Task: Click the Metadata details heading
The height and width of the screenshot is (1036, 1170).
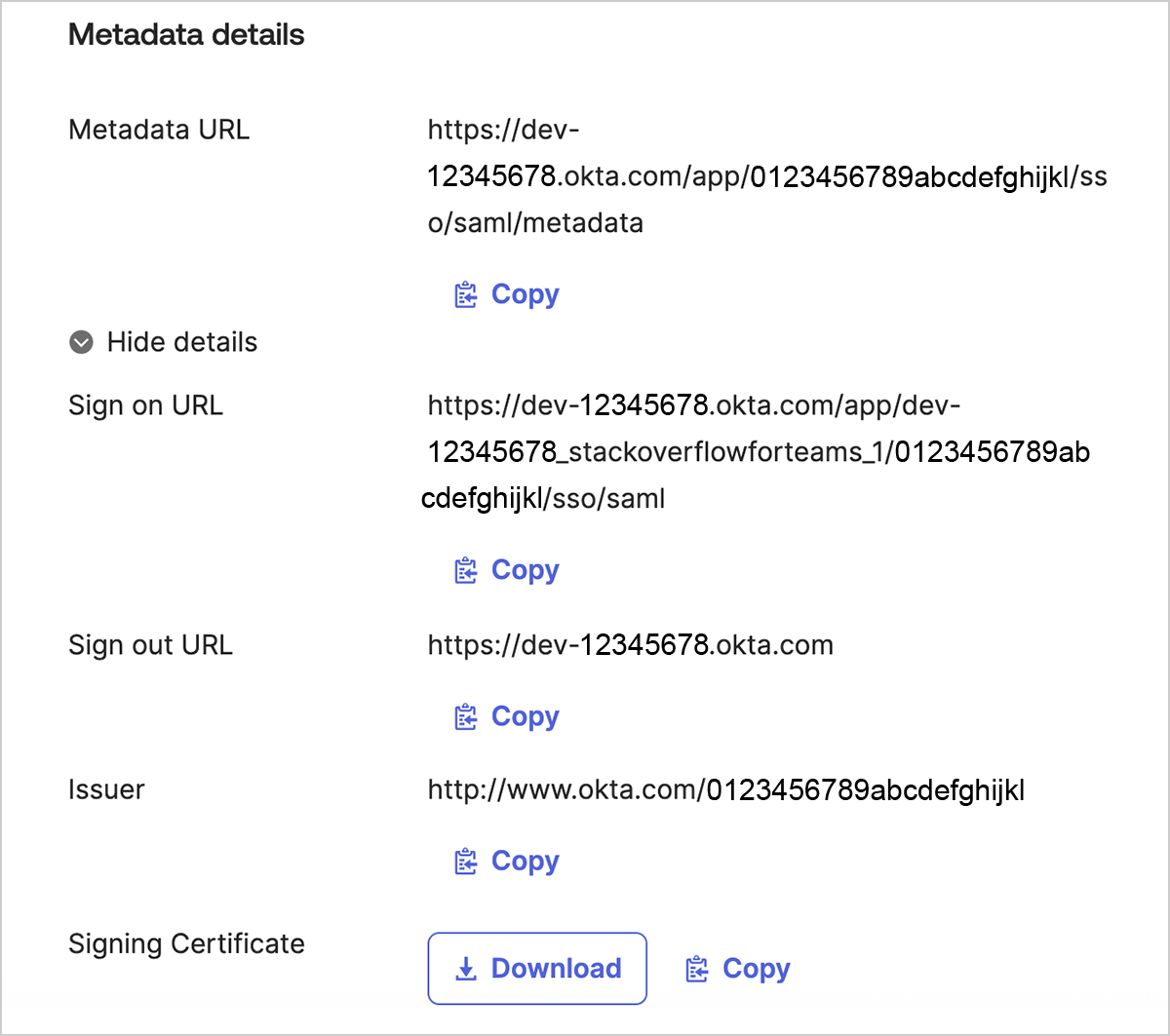Action: (186, 35)
